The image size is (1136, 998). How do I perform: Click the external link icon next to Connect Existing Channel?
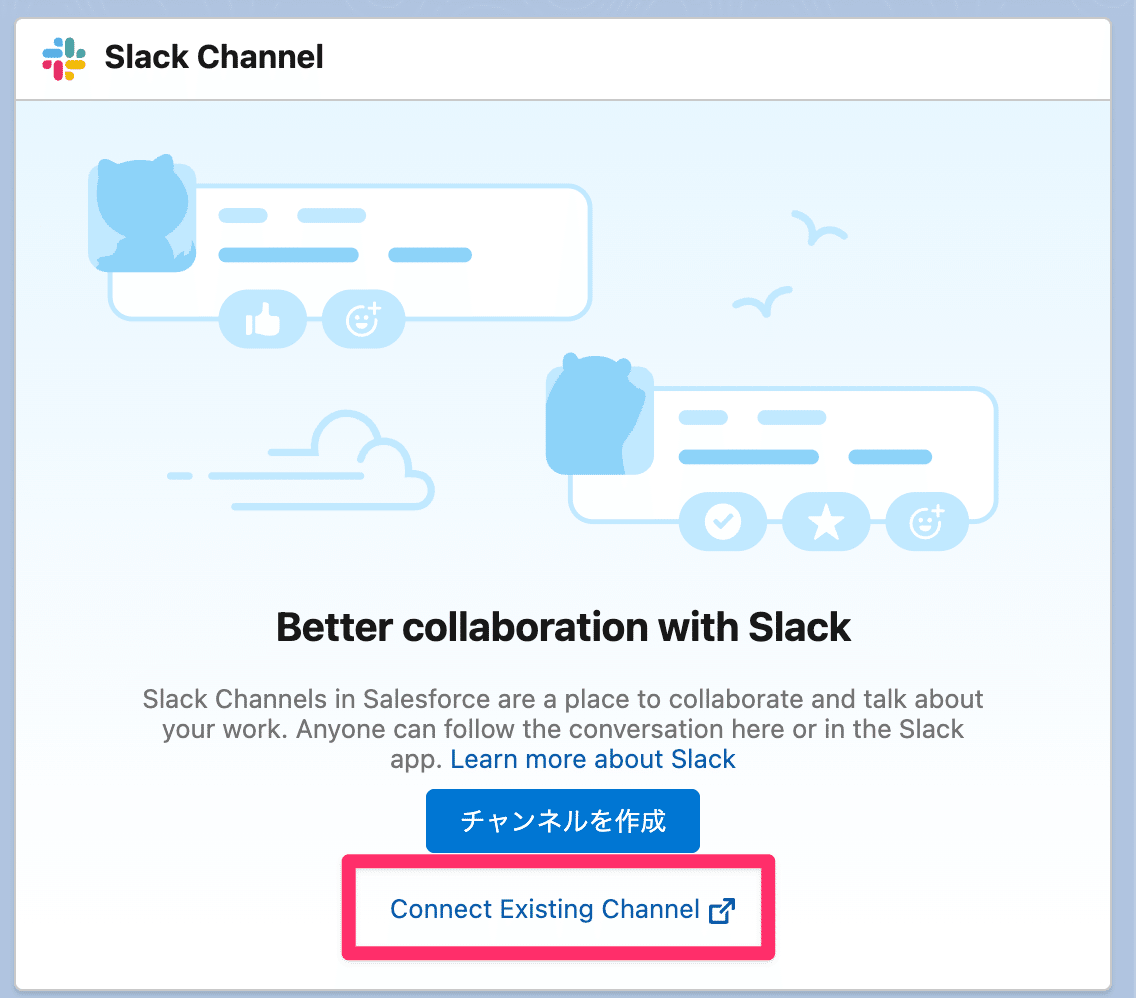click(x=722, y=911)
